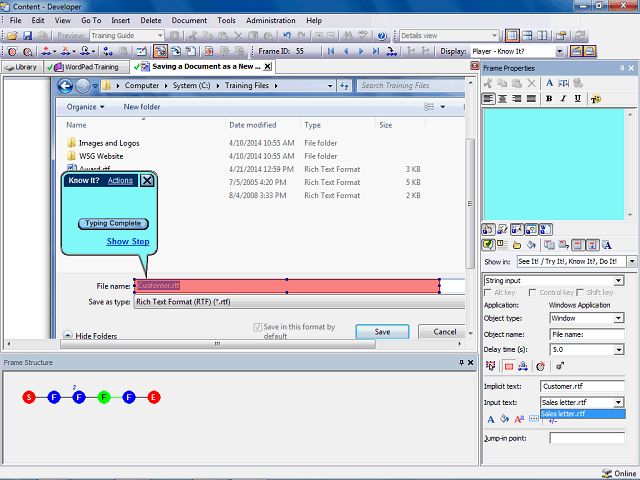Toggle Save in this format by default checkbox
The height and width of the screenshot is (480, 640).
pos(258,327)
